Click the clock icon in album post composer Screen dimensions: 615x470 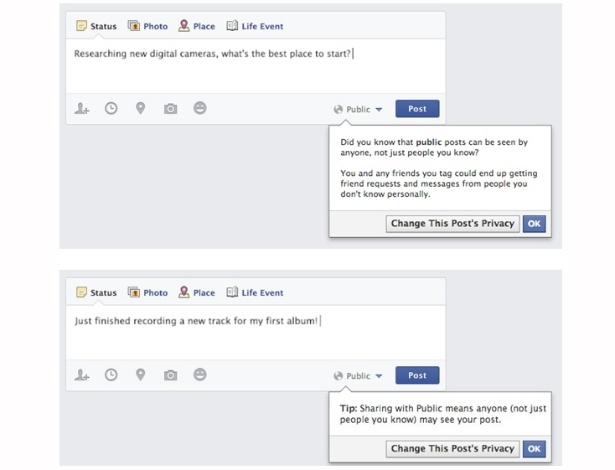(111, 375)
